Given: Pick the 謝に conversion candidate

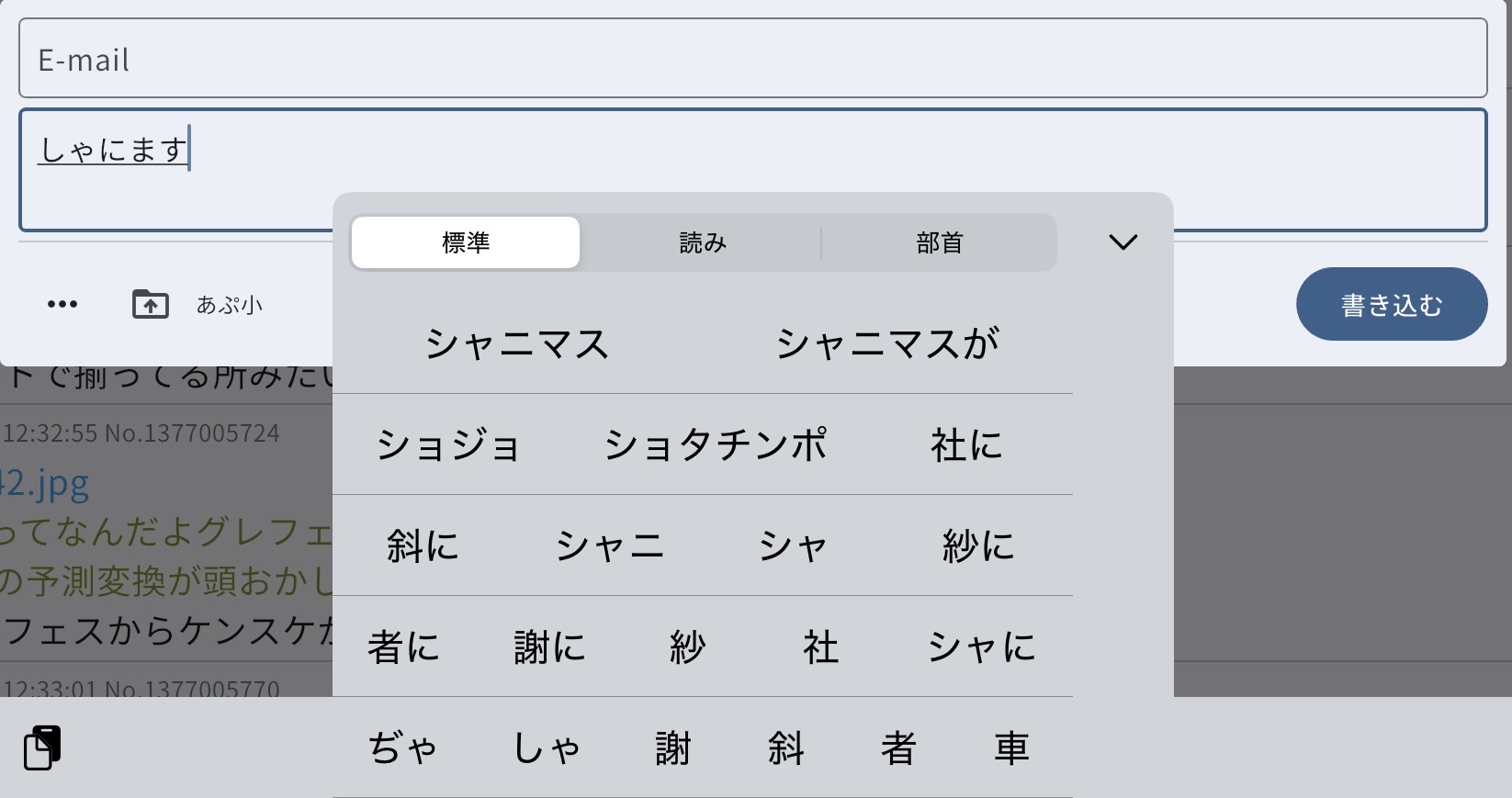Looking at the screenshot, I should 549,647.
